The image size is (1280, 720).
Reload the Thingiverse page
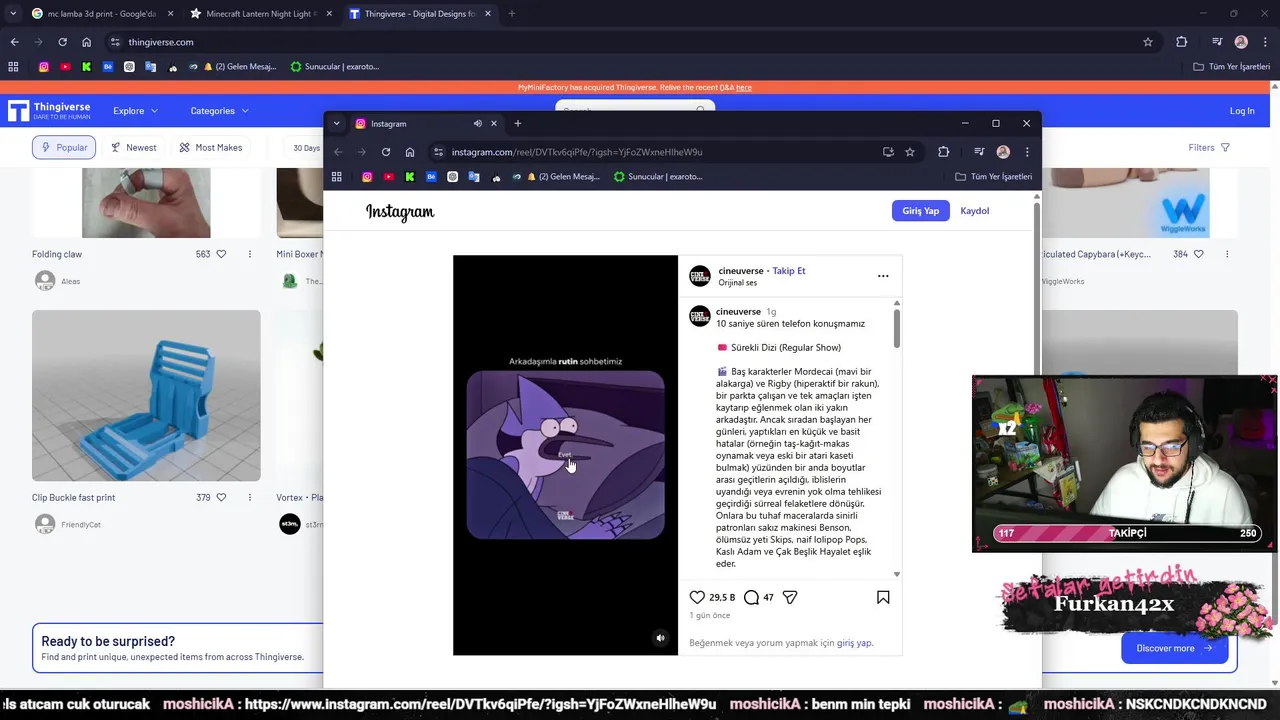(x=62, y=42)
